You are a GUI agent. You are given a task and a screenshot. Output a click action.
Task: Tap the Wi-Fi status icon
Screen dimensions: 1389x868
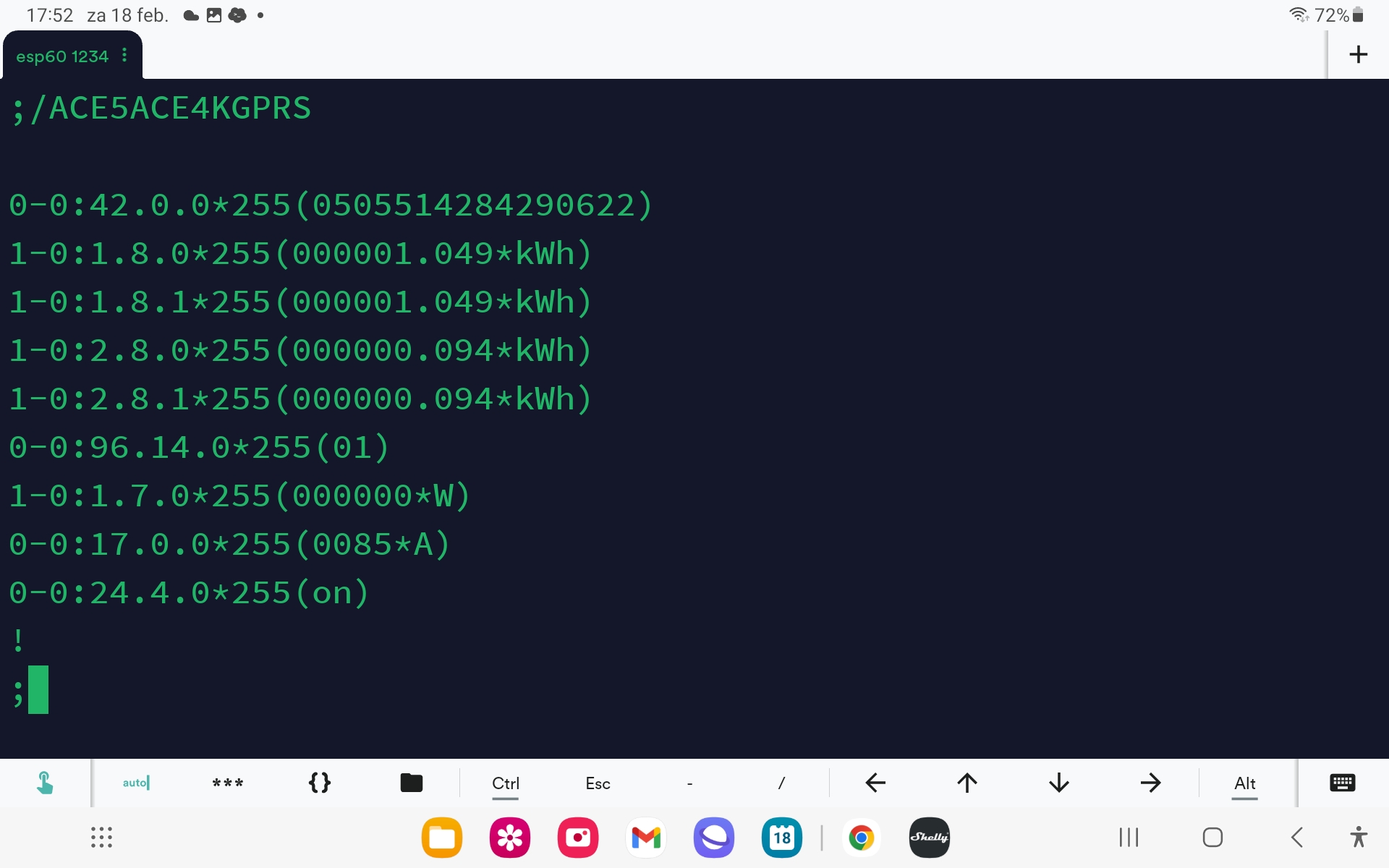[1299, 14]
